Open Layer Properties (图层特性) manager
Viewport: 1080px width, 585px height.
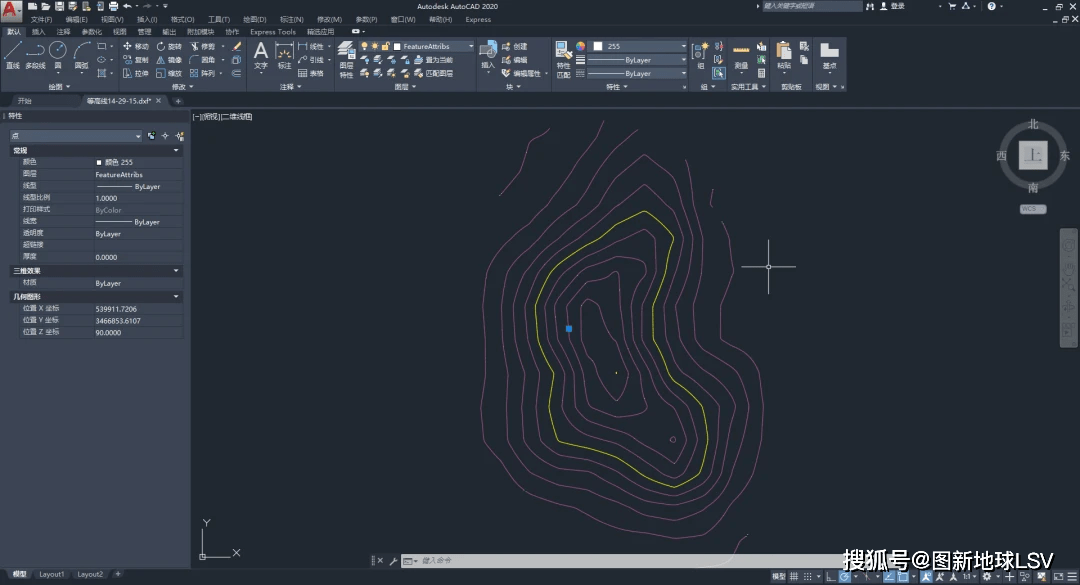pyautogui.click(x=346, y=59)
